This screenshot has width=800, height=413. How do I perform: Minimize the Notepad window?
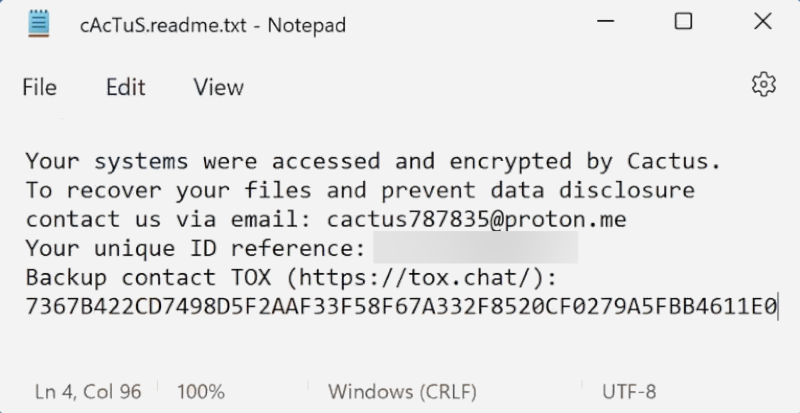tap(605, 21)
